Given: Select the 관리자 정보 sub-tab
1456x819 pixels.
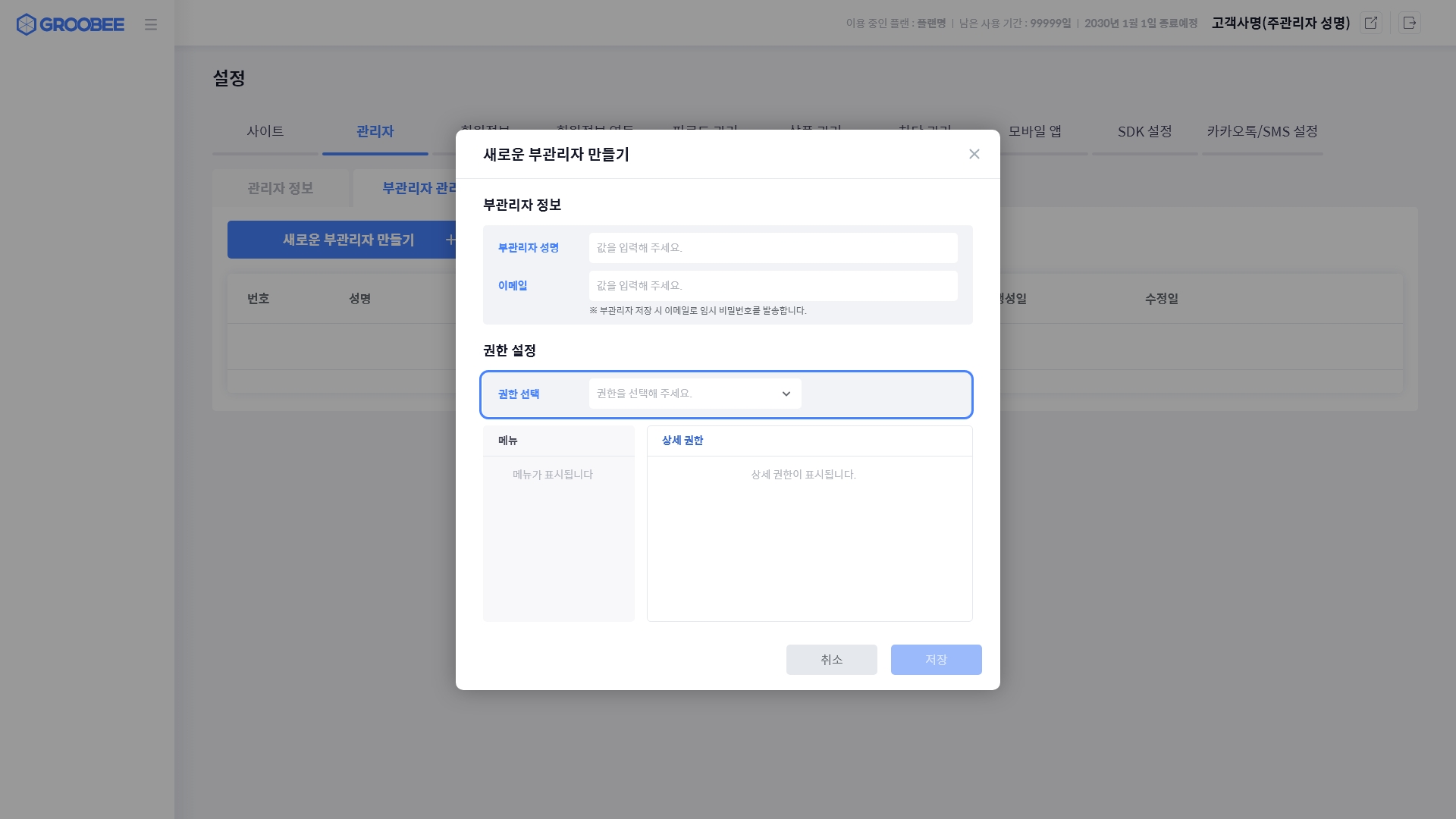Looking at the screenshot, I should pyautogui.click(x=281, y=188).
